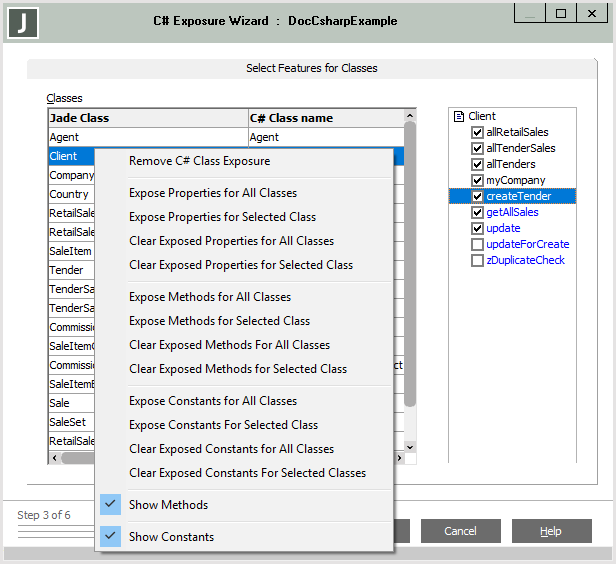This screenshot has height=564, width=616.
Task: Select Expose Constants For Selected Class
Action: [244, 425]
